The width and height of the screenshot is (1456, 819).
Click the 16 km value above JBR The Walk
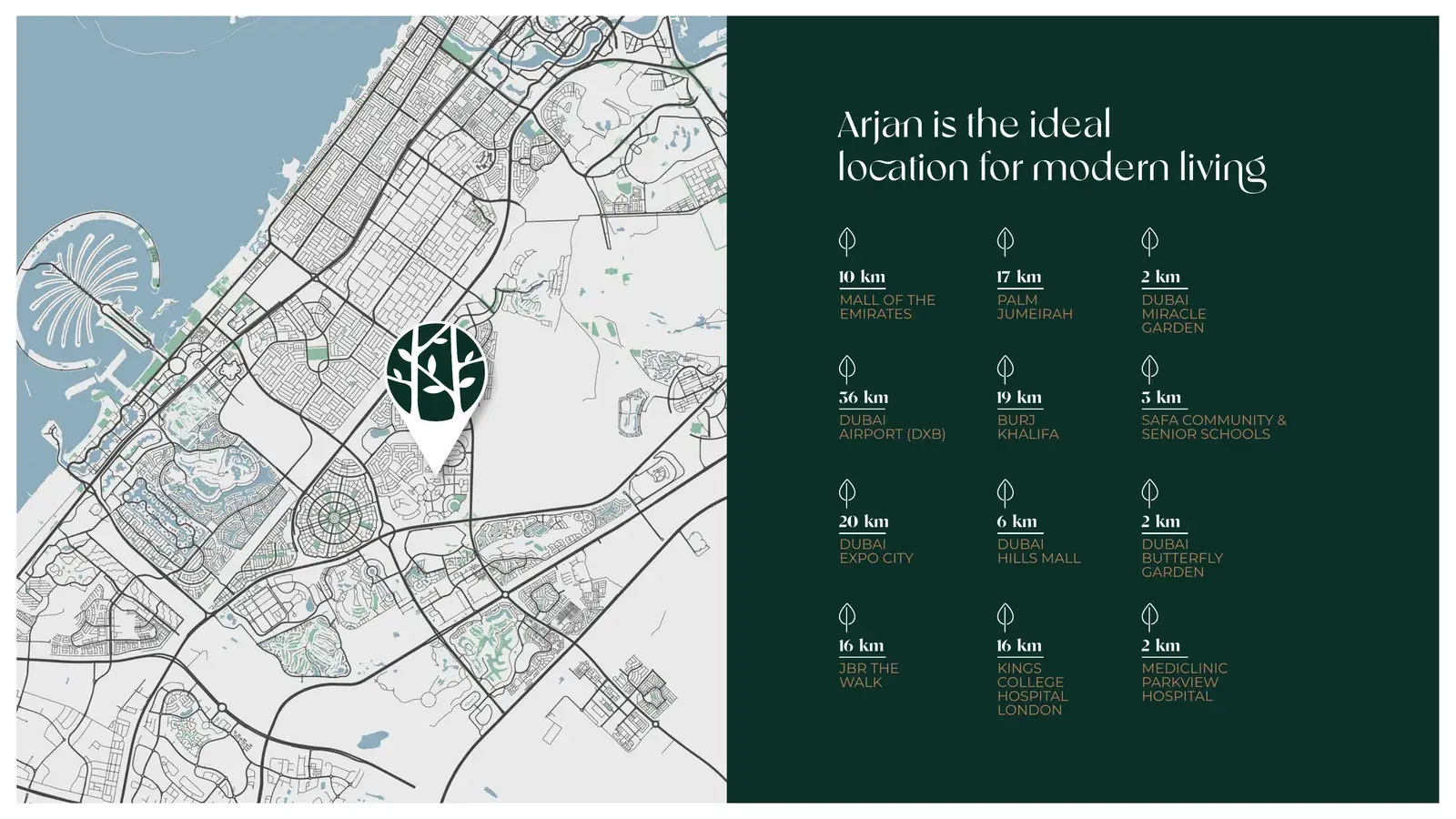861,645
